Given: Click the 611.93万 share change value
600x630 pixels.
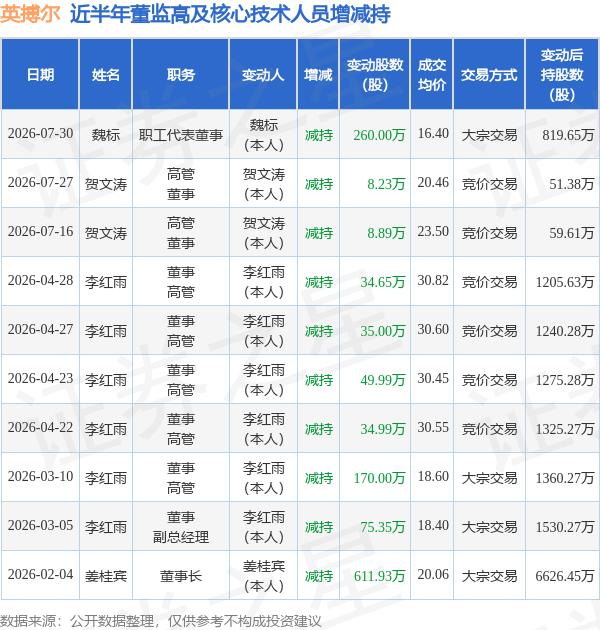Looking at the screenshot, I should tap(379, 576).
